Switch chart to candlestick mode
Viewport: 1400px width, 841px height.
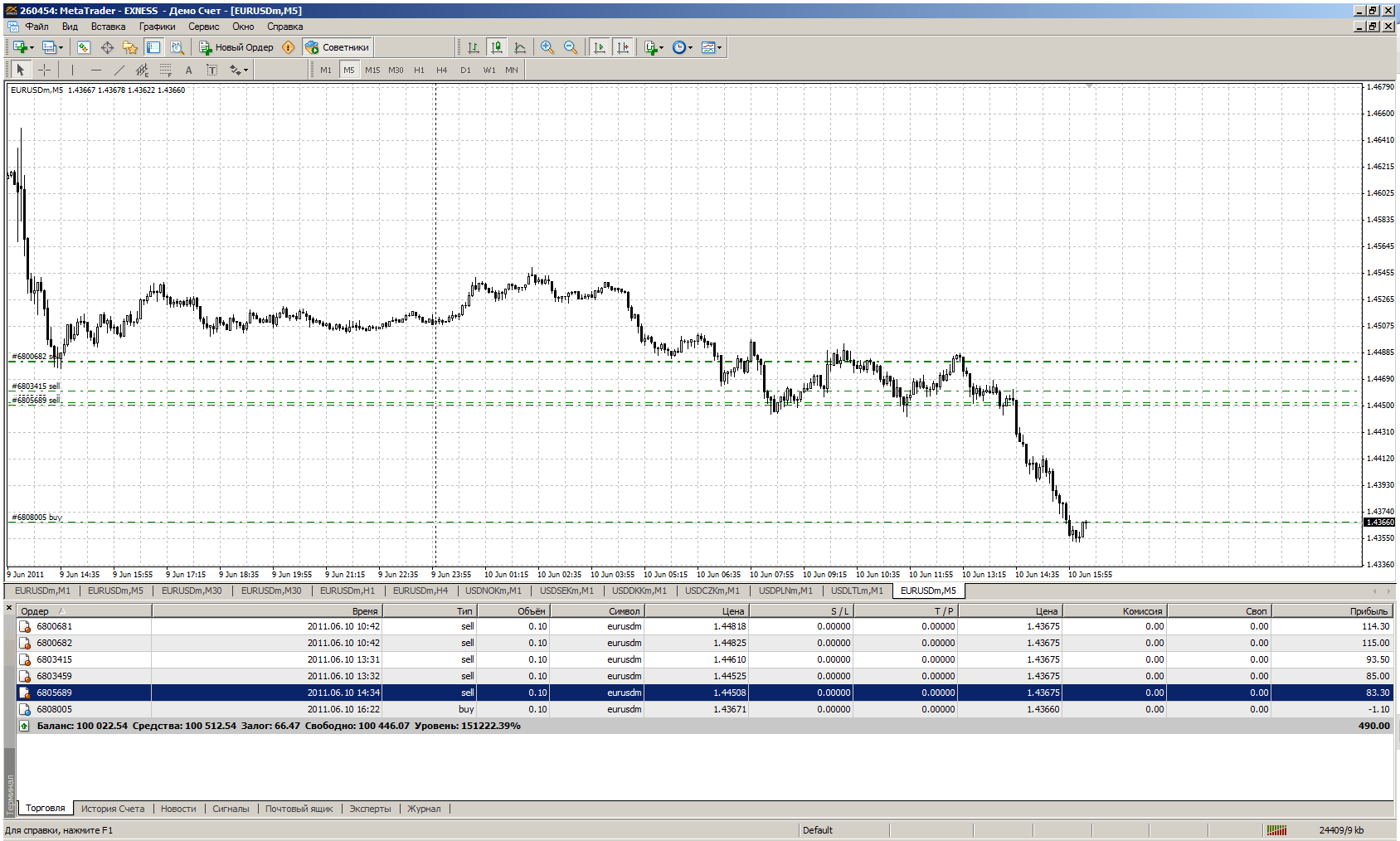[x=496, y=47]
